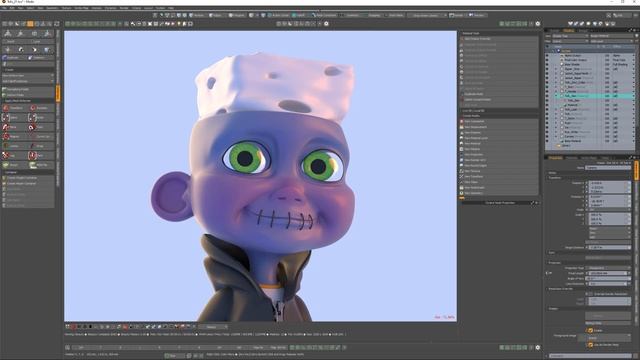The width and height of the screenshot is (640, 360).
Task: Open the Geometry menu
Action: point(52,8)
